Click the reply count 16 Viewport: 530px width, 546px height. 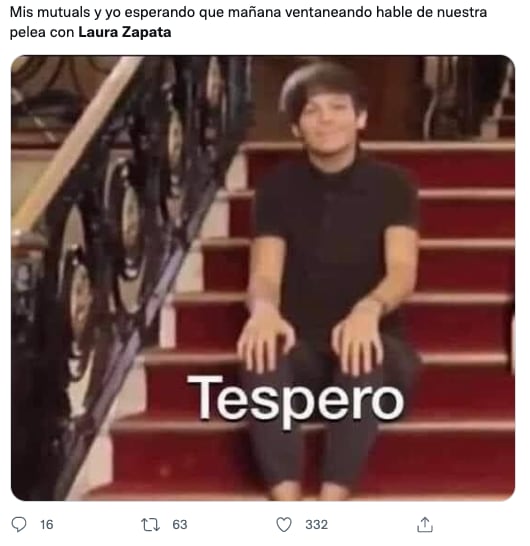click(47, 524)
